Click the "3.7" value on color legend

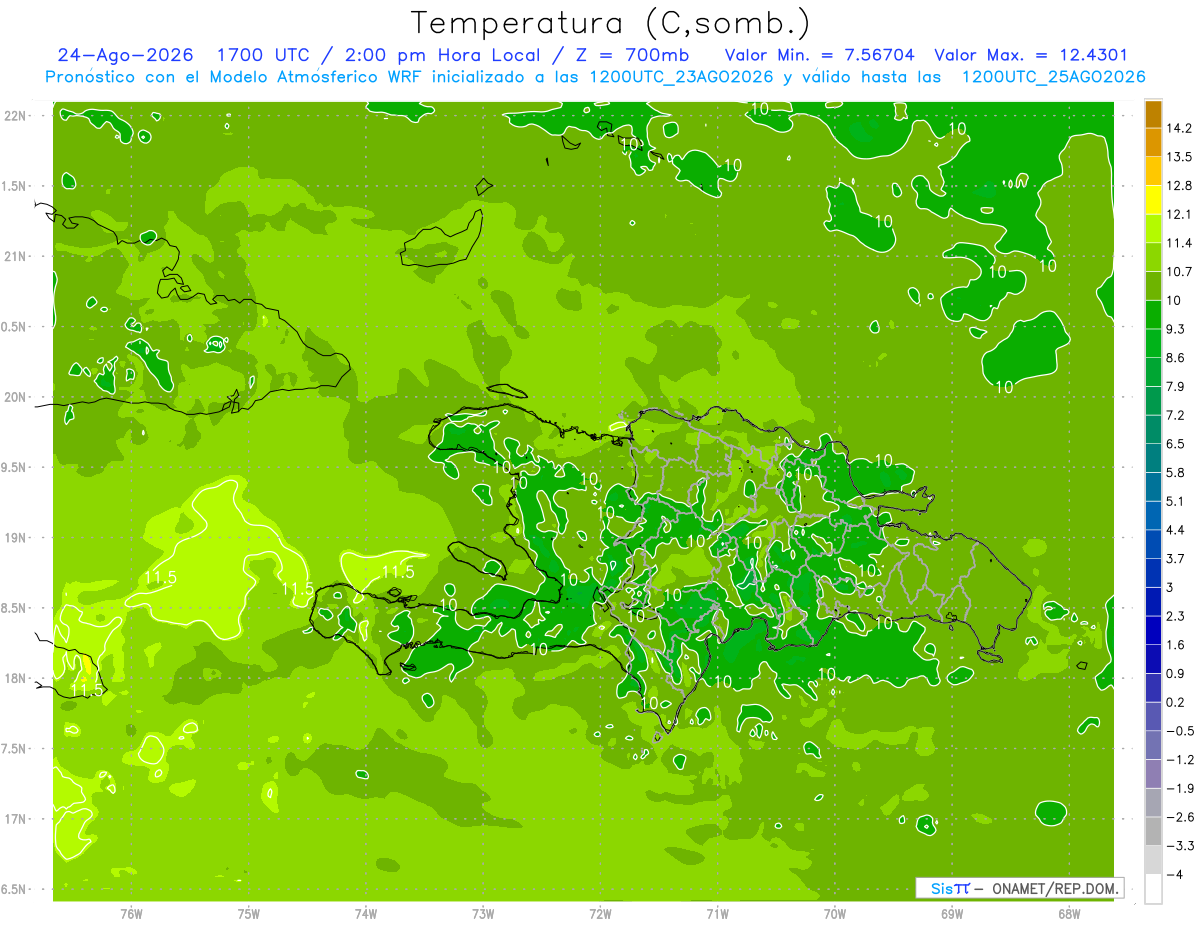click(x=1176, y=558)
